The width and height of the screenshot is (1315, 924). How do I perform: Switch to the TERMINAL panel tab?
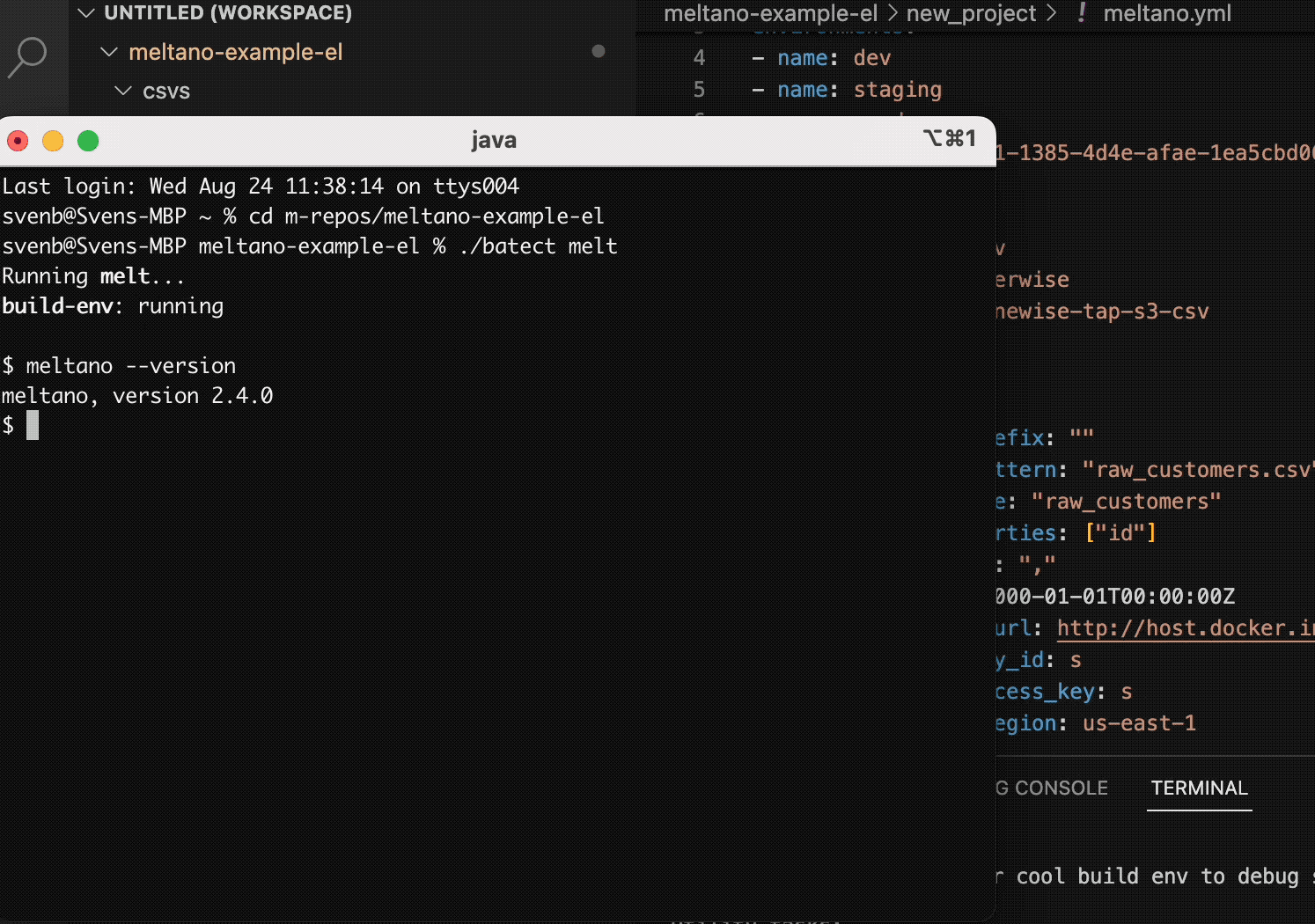coord(1199,788)
